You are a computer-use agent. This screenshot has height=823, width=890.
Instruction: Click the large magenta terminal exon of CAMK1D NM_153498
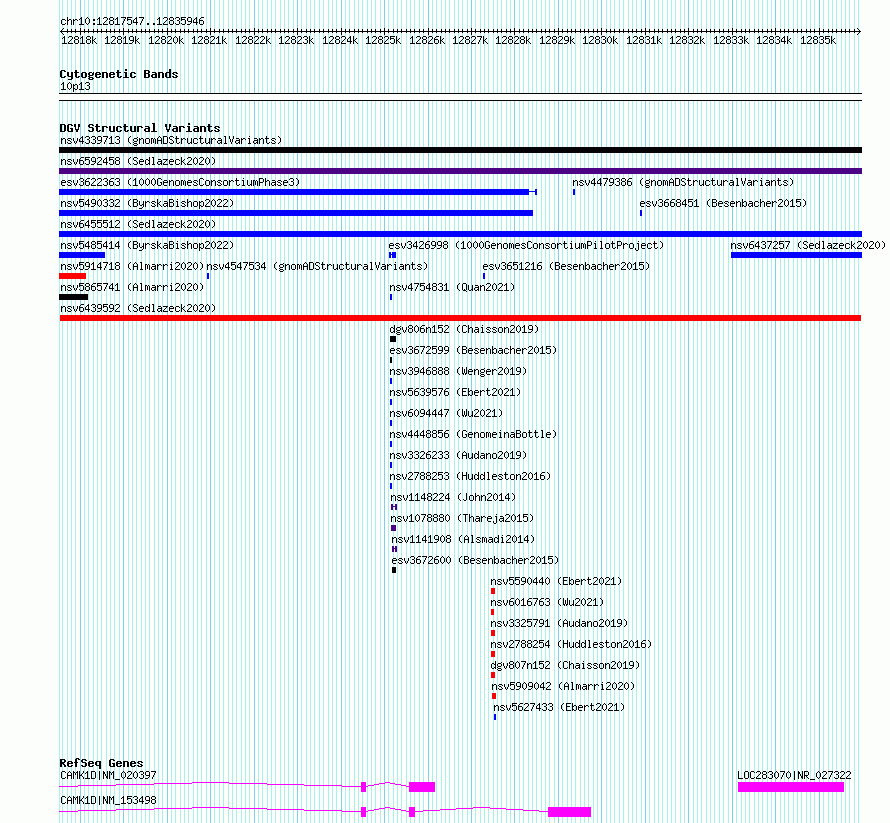click(569, 812)
